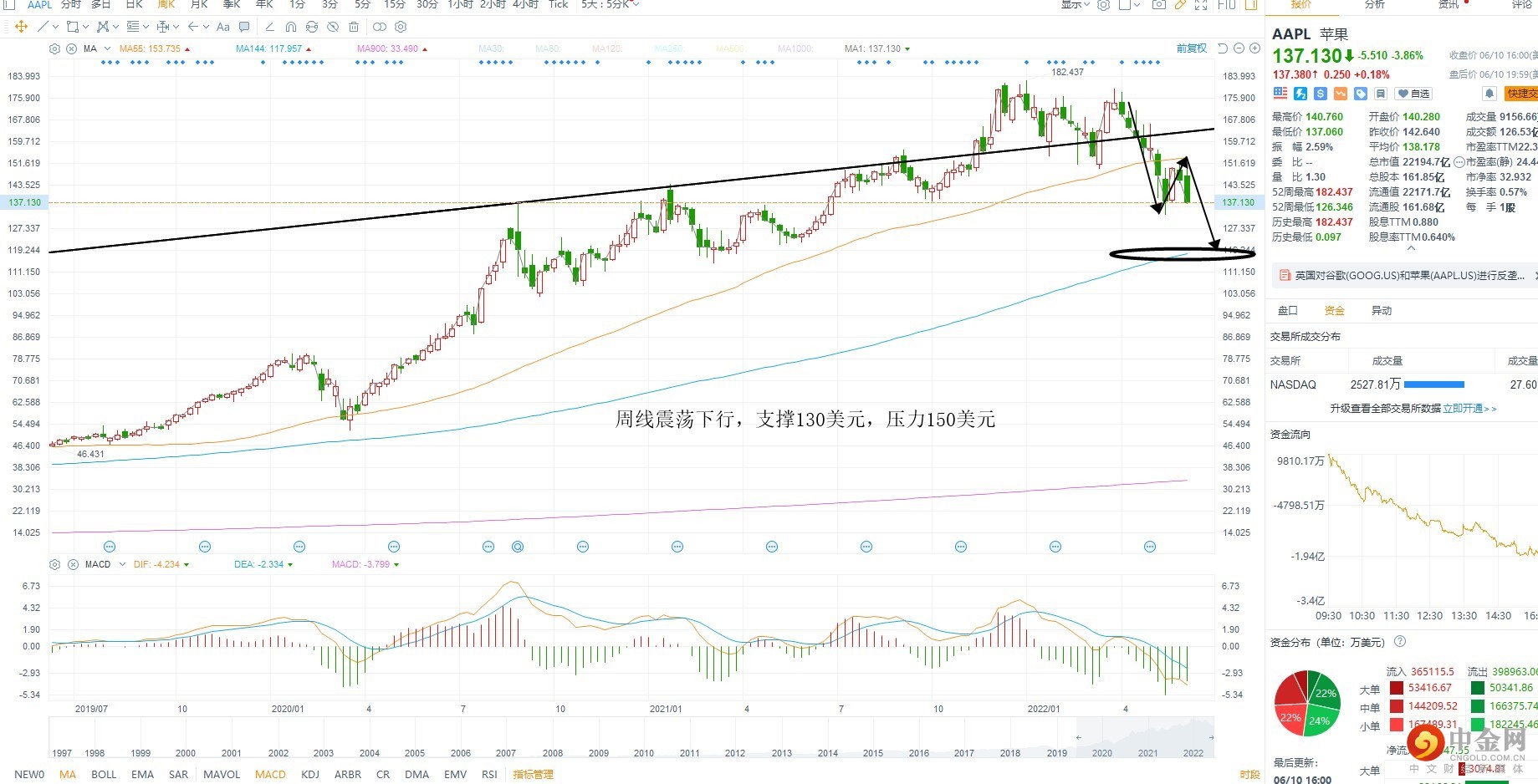Toggle 自选 watchlist heart button
Screen dimensions: 1538x784
[x=1413, y=94]
